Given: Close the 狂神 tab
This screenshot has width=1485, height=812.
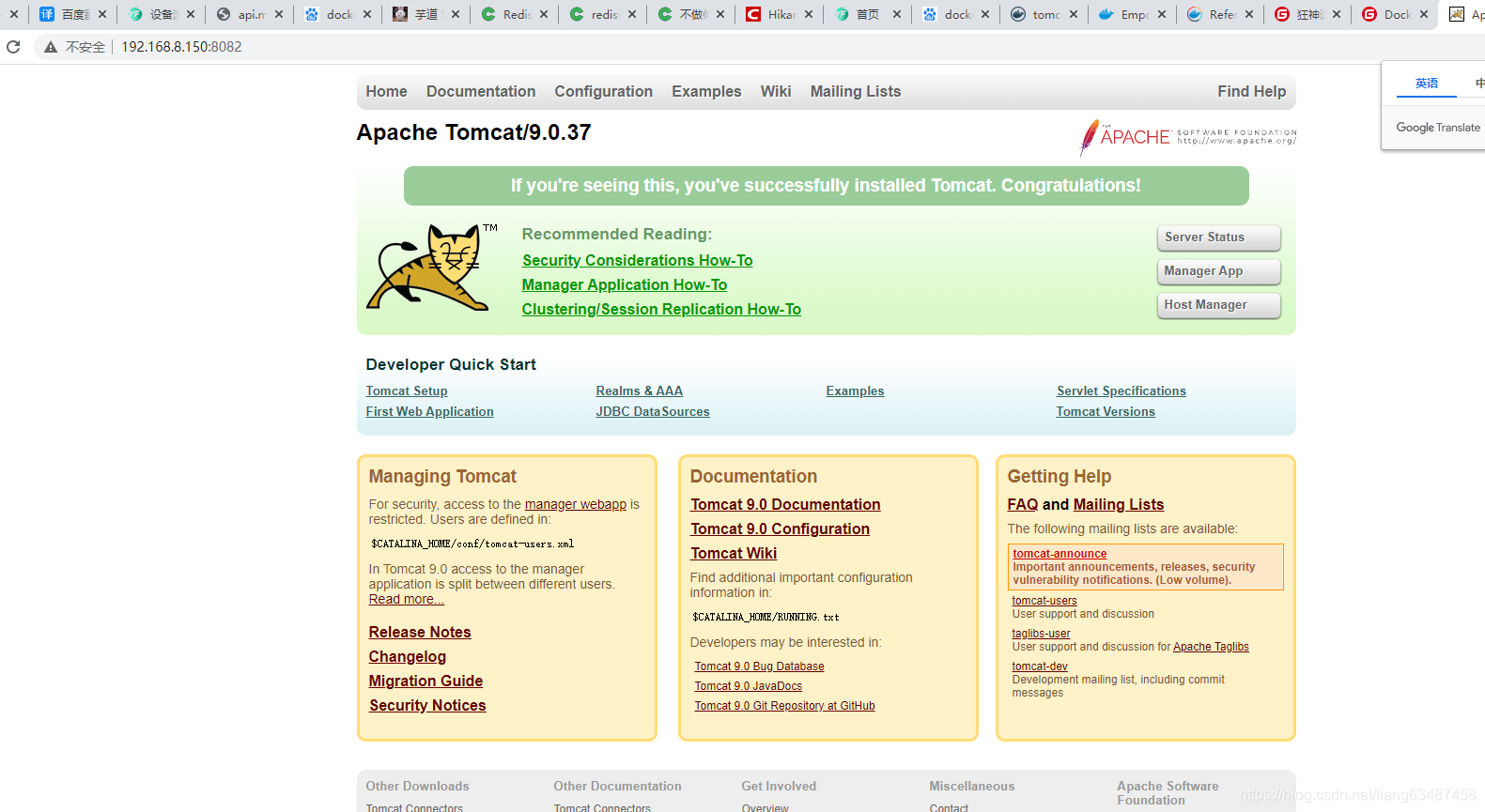Looking at the screenshot, I should pyautogui.click(x=1337, y=14).
